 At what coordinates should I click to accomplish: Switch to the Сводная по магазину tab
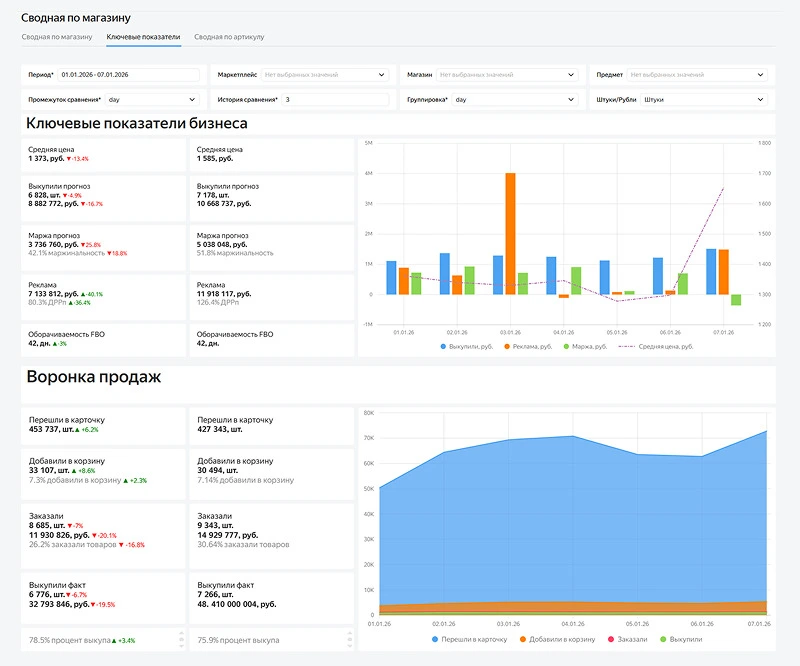tap(57, 37)
